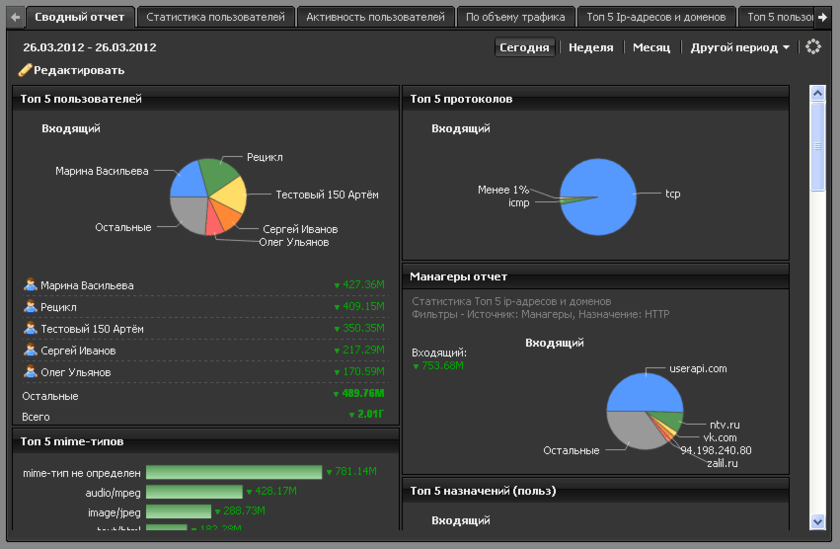Open the Другой период dropdown
The image size is (840, 549).
pyautogui.click(x=739, y=47)
